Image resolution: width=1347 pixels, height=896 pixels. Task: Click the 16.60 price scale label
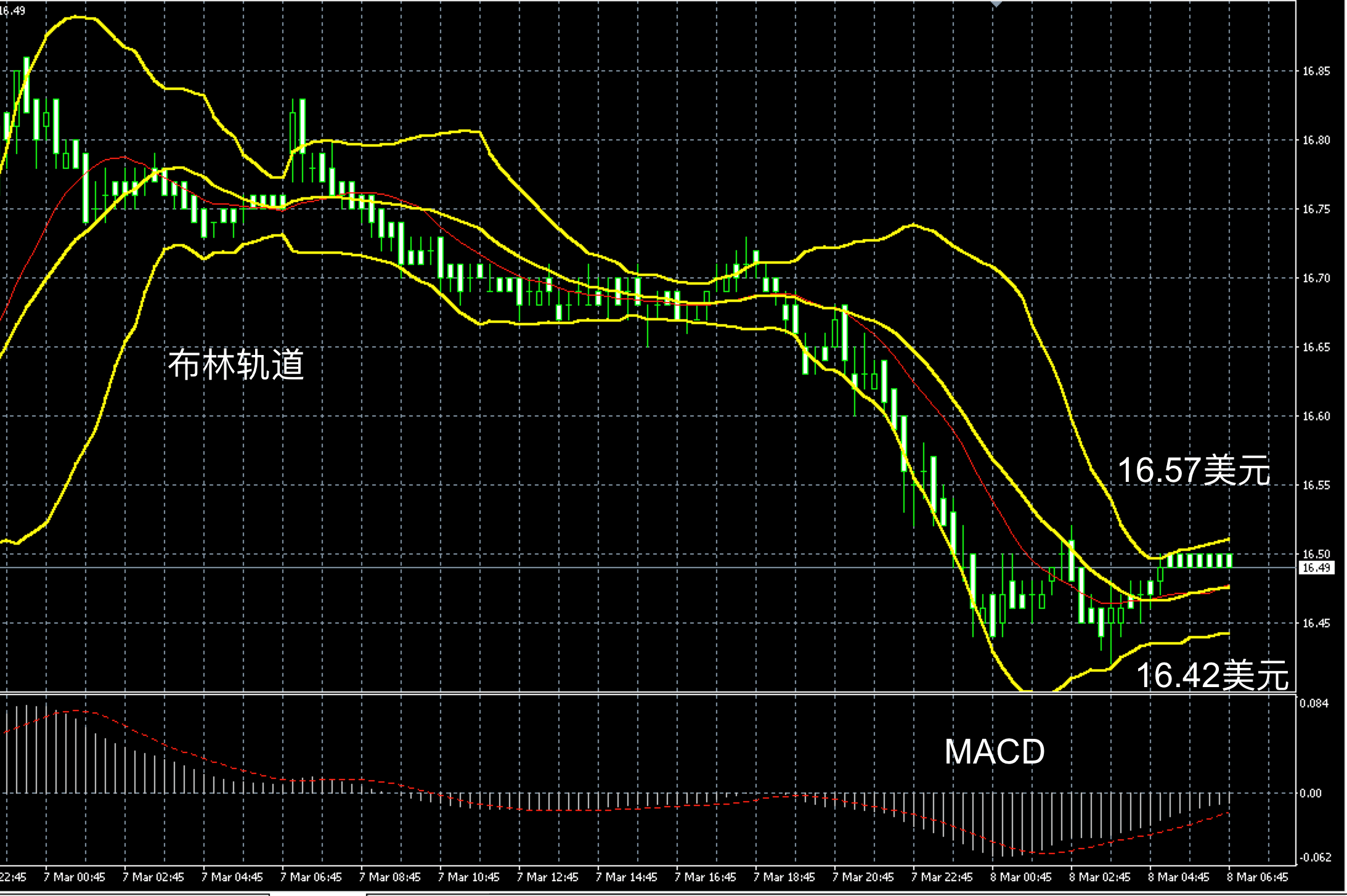[x=1316, y=417]
